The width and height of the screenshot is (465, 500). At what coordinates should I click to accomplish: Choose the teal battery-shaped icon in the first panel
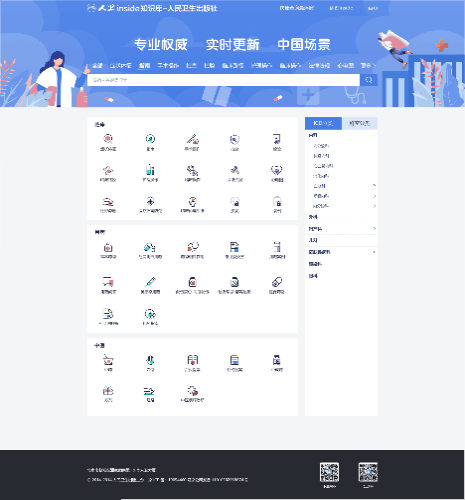(x=150, y=170)
